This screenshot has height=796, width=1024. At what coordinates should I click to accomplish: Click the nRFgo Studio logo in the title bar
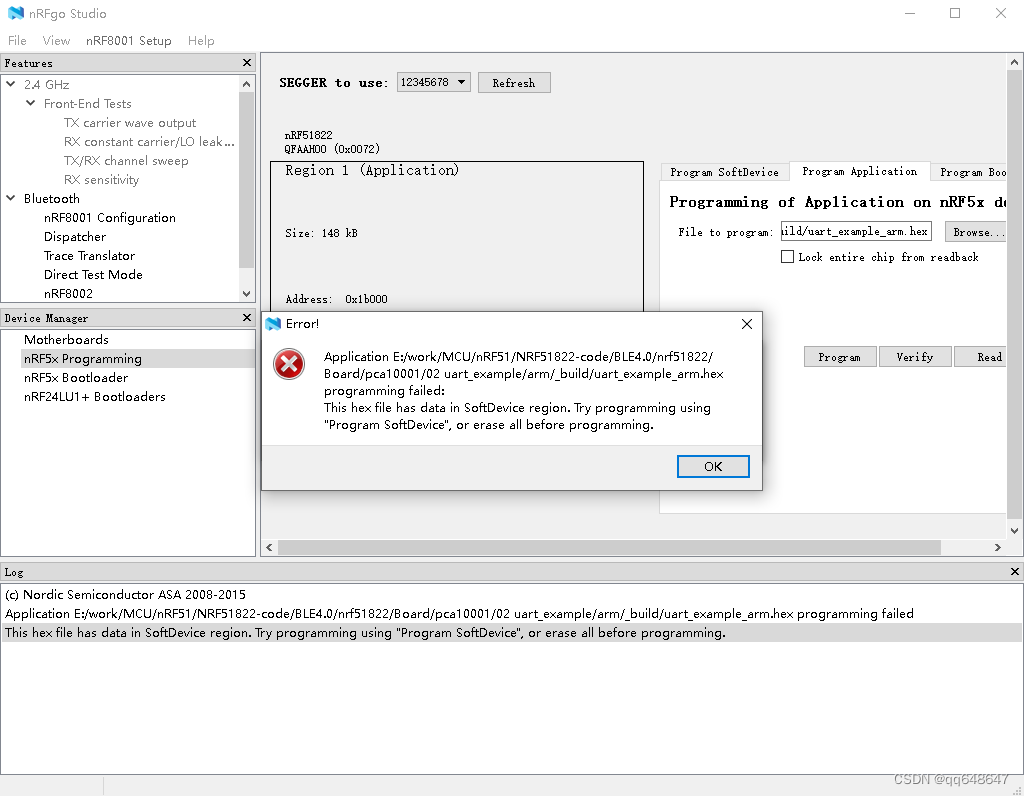coord(16,13)
